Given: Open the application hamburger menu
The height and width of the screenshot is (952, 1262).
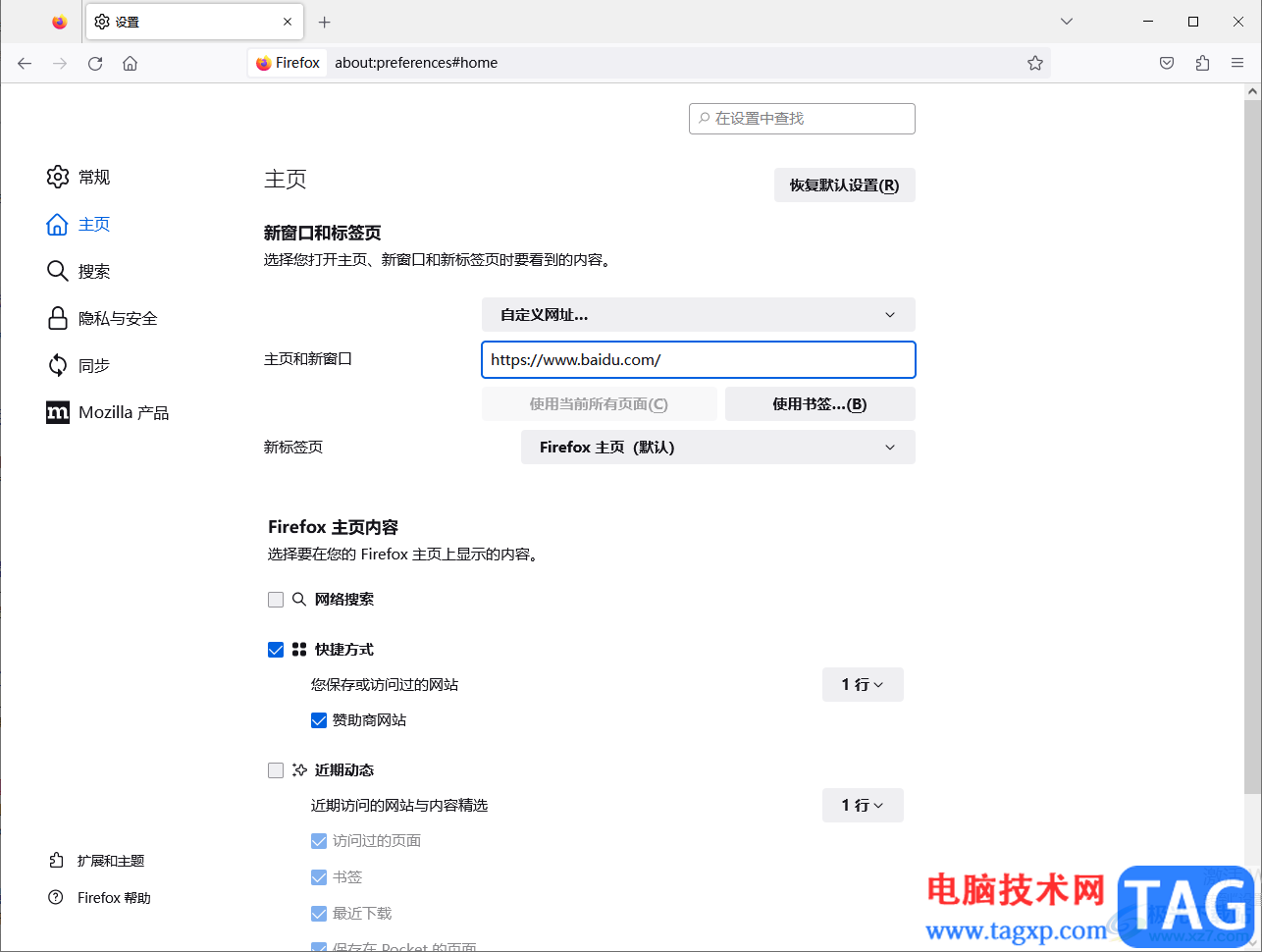Looking at the screenshot, I should pyautogui.click(x=1237, y=63).
